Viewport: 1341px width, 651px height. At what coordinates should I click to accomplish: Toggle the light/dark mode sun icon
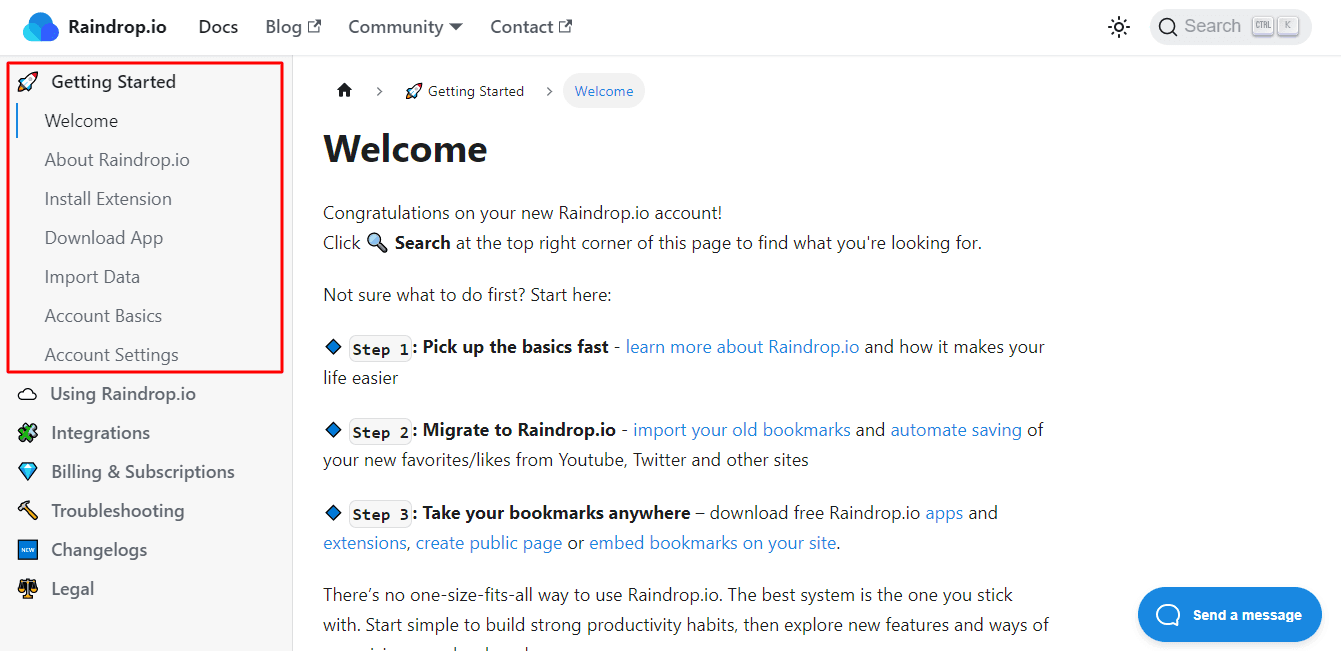pos(1119,27)
